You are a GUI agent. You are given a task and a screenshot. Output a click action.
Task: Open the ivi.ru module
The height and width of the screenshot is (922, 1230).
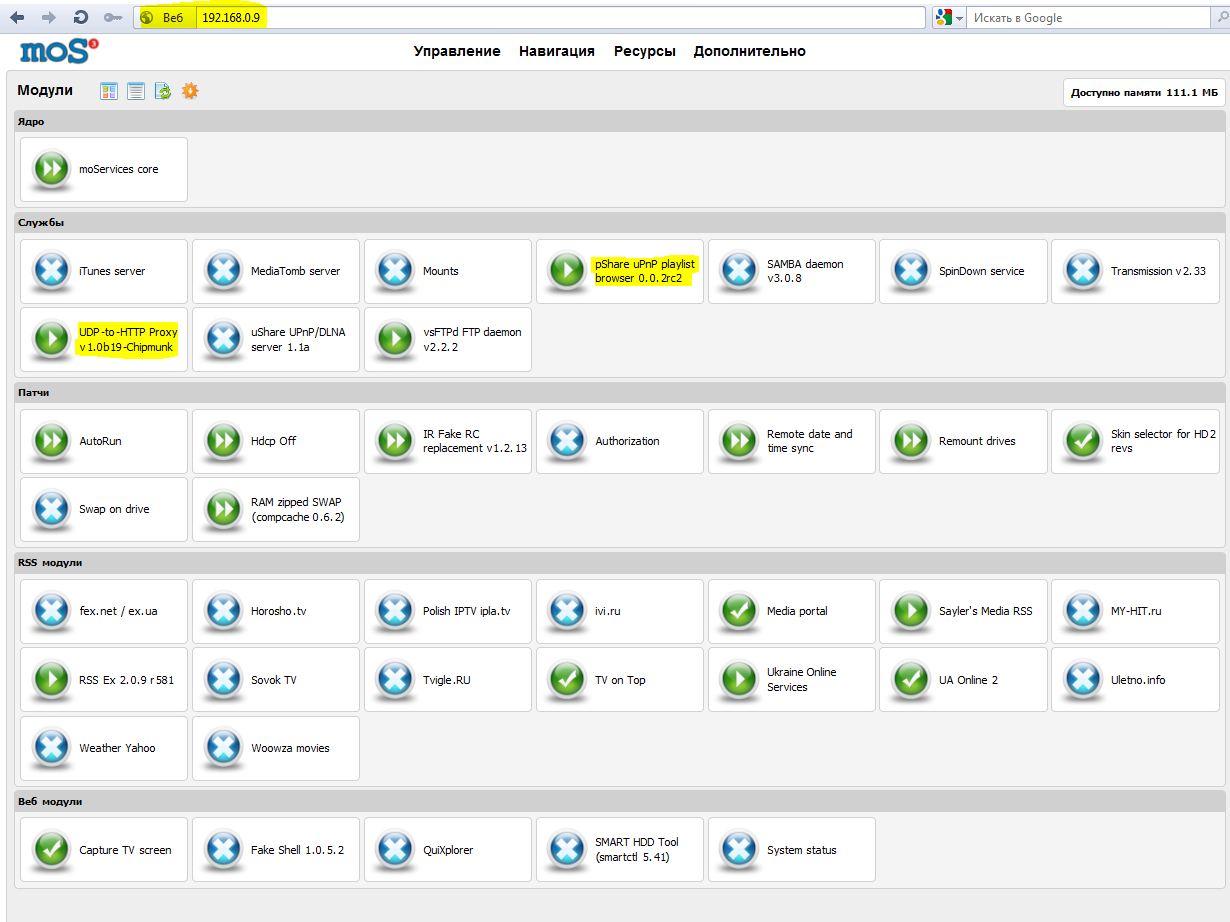click(x=620, y=611)
